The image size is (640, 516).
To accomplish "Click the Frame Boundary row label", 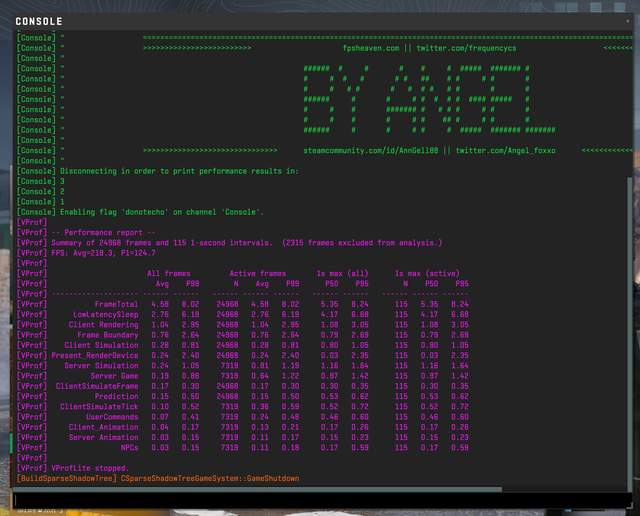I will click(108, 335).
